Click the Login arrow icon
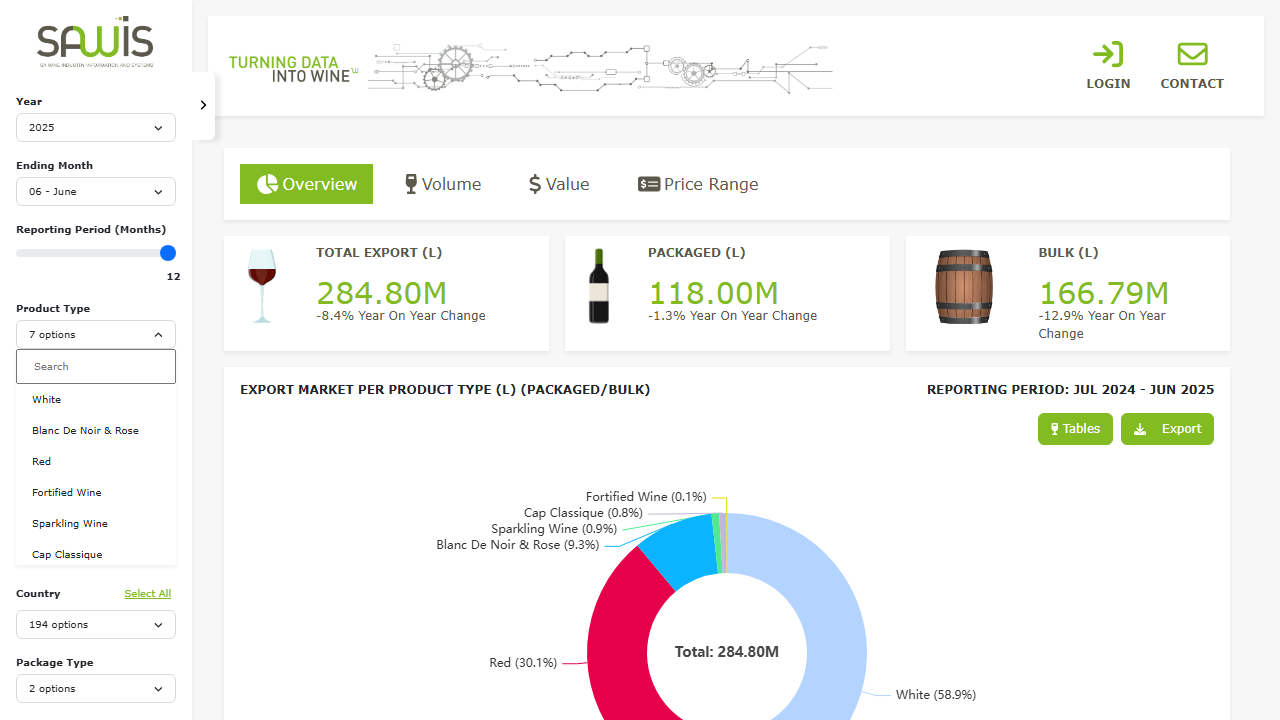Screen dimensions: 1280x720 (1108, 54)
